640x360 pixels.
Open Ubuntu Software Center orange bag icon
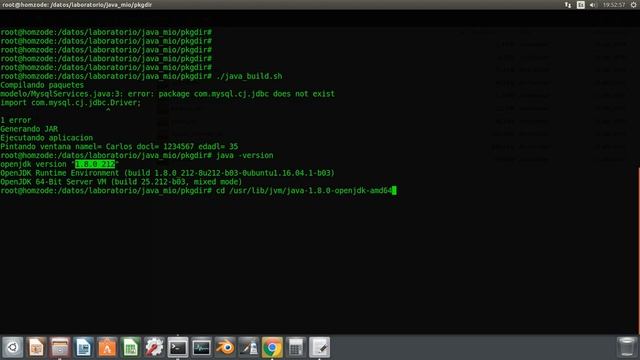(107, 347)
